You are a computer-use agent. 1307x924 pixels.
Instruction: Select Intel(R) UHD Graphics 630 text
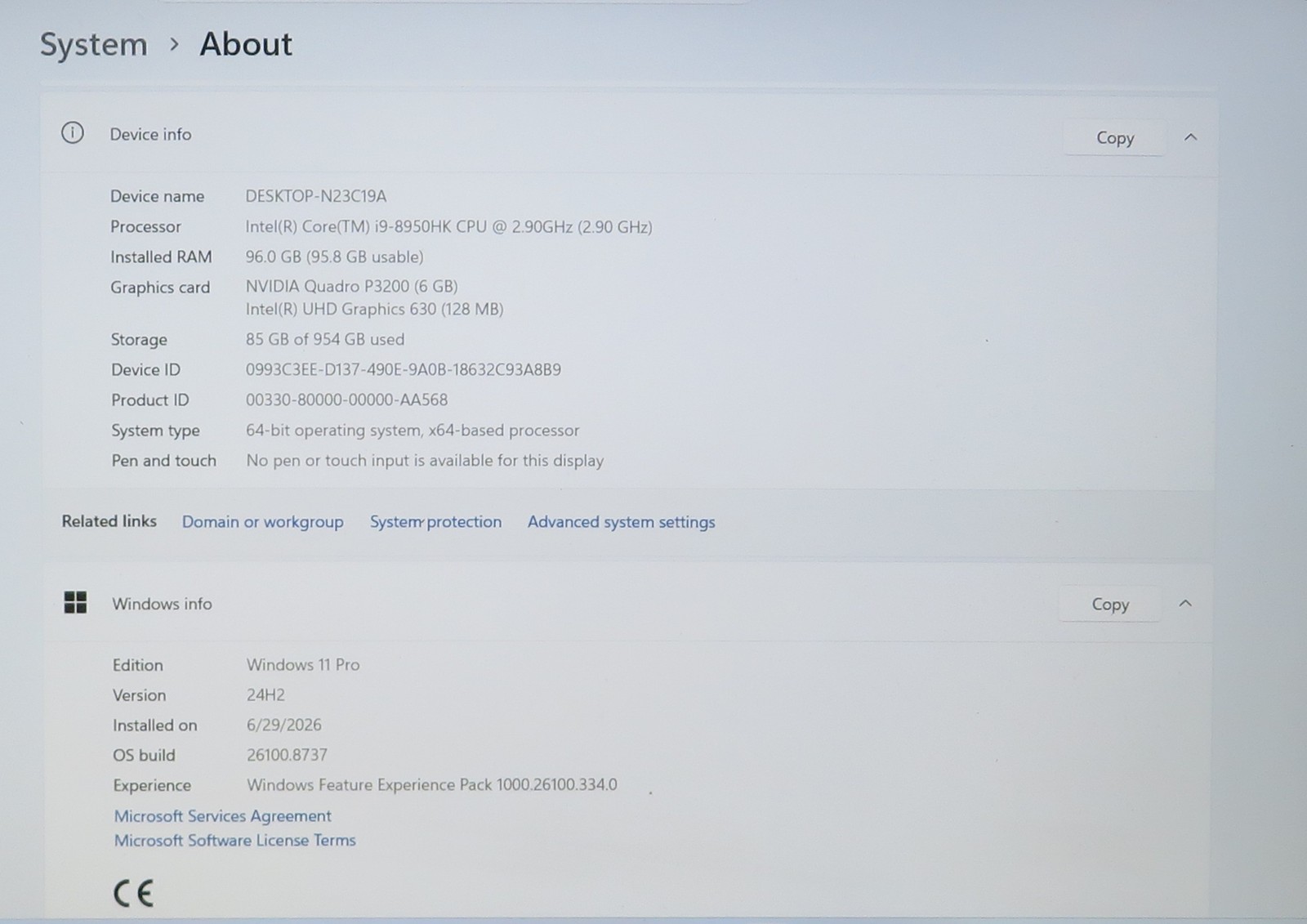coord(374,309)
